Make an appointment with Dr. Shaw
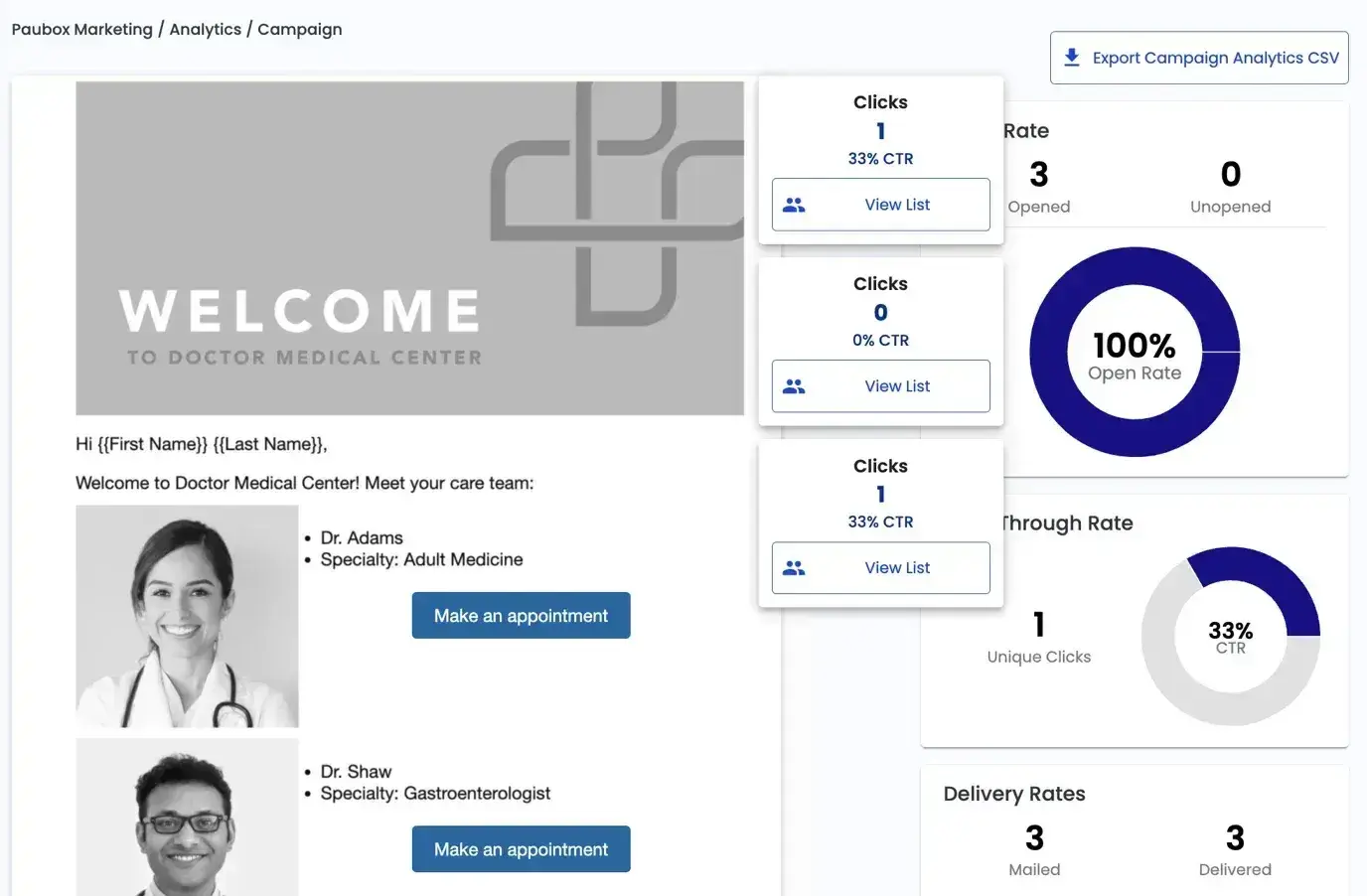This screenshot has width=1367, height=896. coord(521,849)
